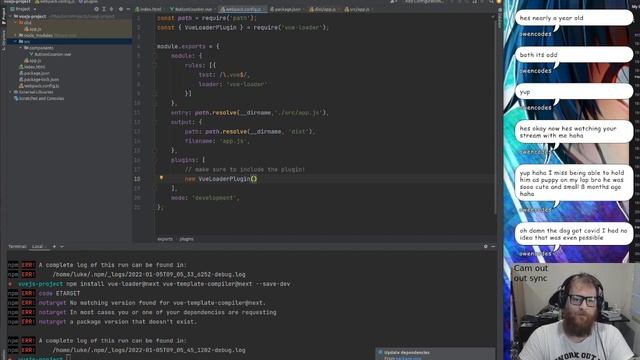The image size is (640, 360).
Task: Select the webpack.config.js editor tab
Action: (x=242, y=9)
